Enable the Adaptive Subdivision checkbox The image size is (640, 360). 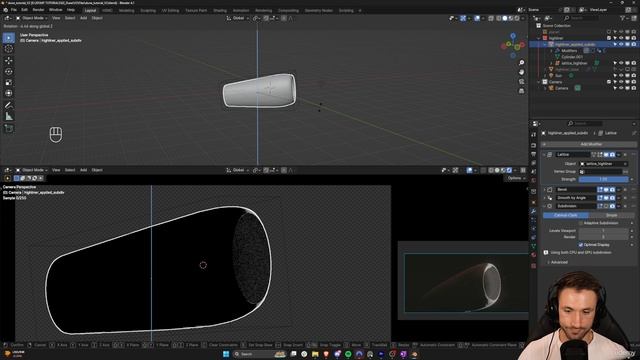(581, 223)
